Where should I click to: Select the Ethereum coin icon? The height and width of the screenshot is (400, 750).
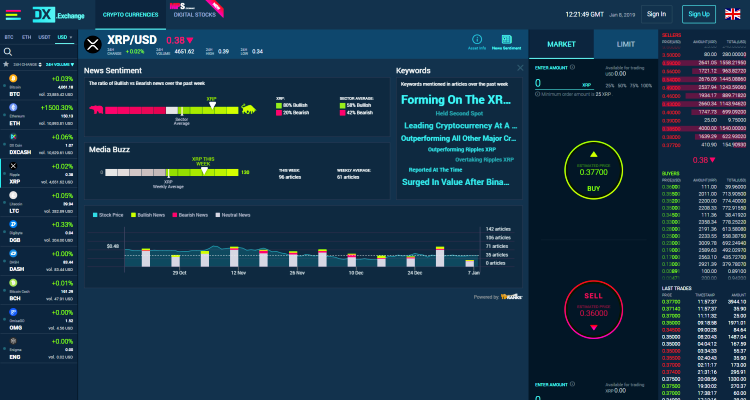13,107
